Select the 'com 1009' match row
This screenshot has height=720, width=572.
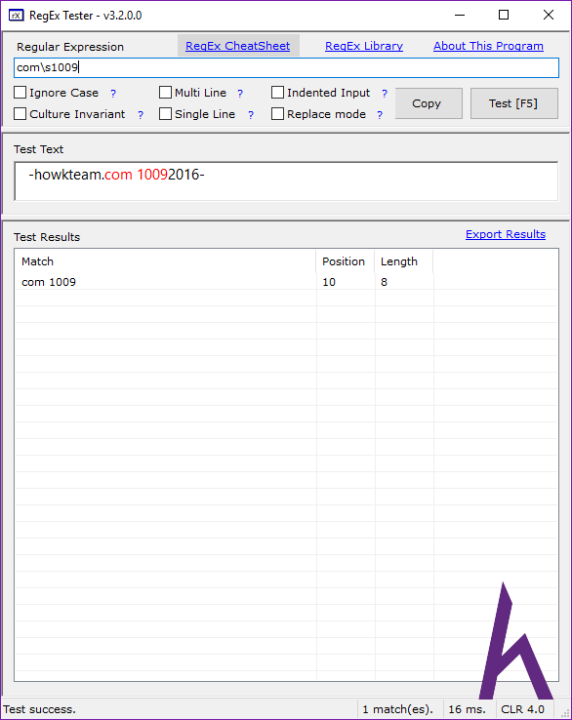pyautogui.click(x=286, y=282)
